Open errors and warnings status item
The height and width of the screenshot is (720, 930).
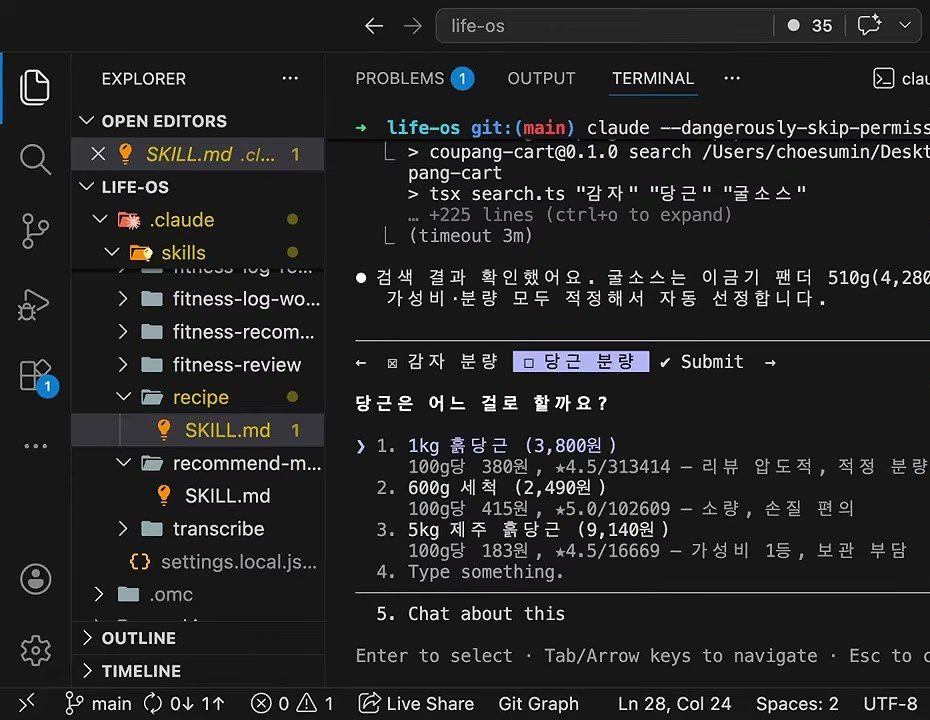pyautogui.click(x=292, y=704)
